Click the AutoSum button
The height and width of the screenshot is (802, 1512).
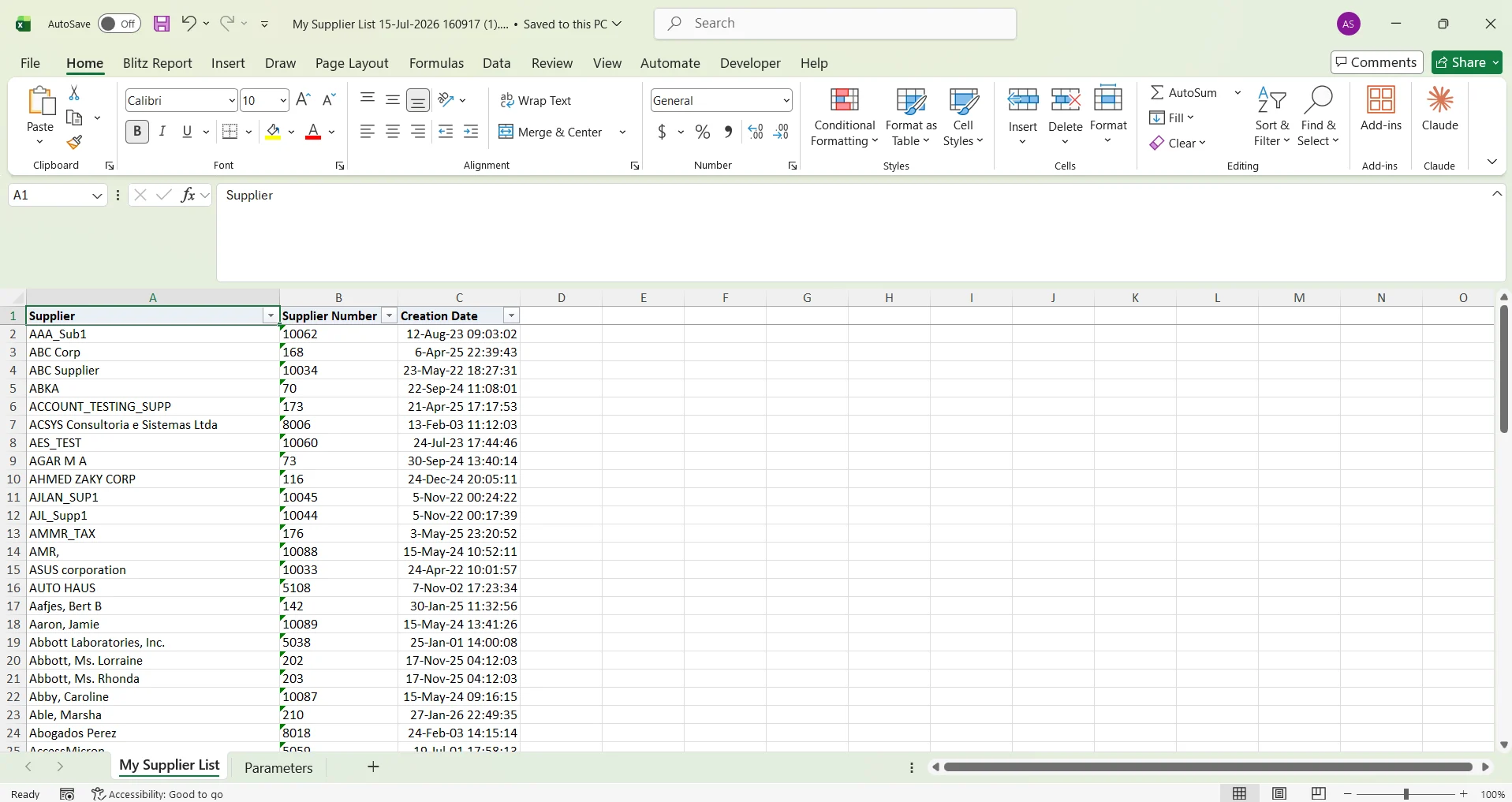[1184, 92]
